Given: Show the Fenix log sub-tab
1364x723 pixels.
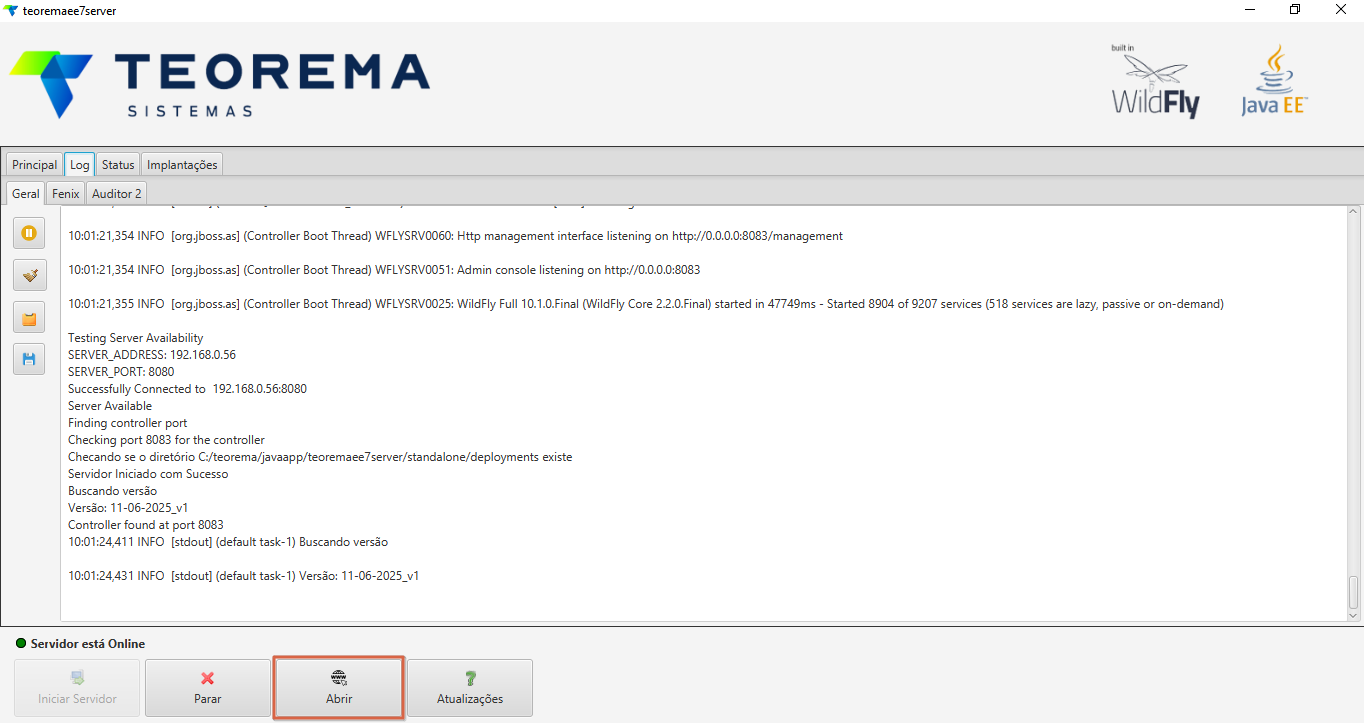Looking at the screenshot, I should point(66,193).
